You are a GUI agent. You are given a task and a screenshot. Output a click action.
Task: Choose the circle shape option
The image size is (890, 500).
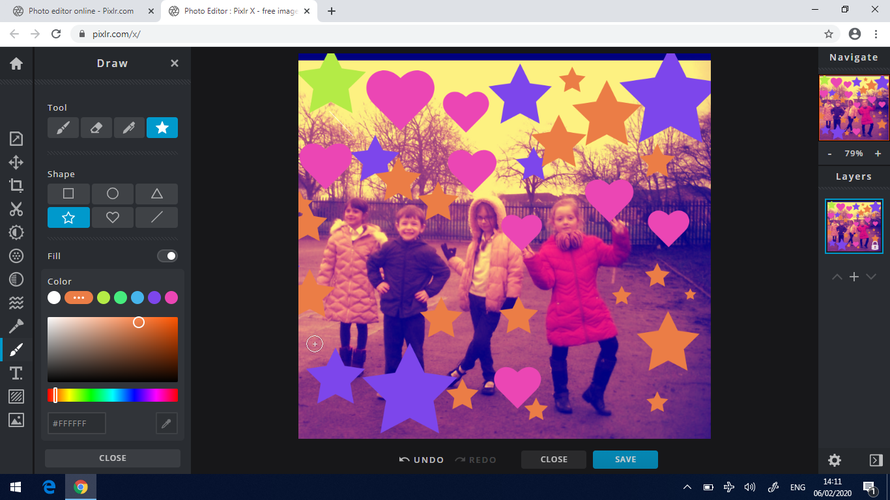pos(113,194)
